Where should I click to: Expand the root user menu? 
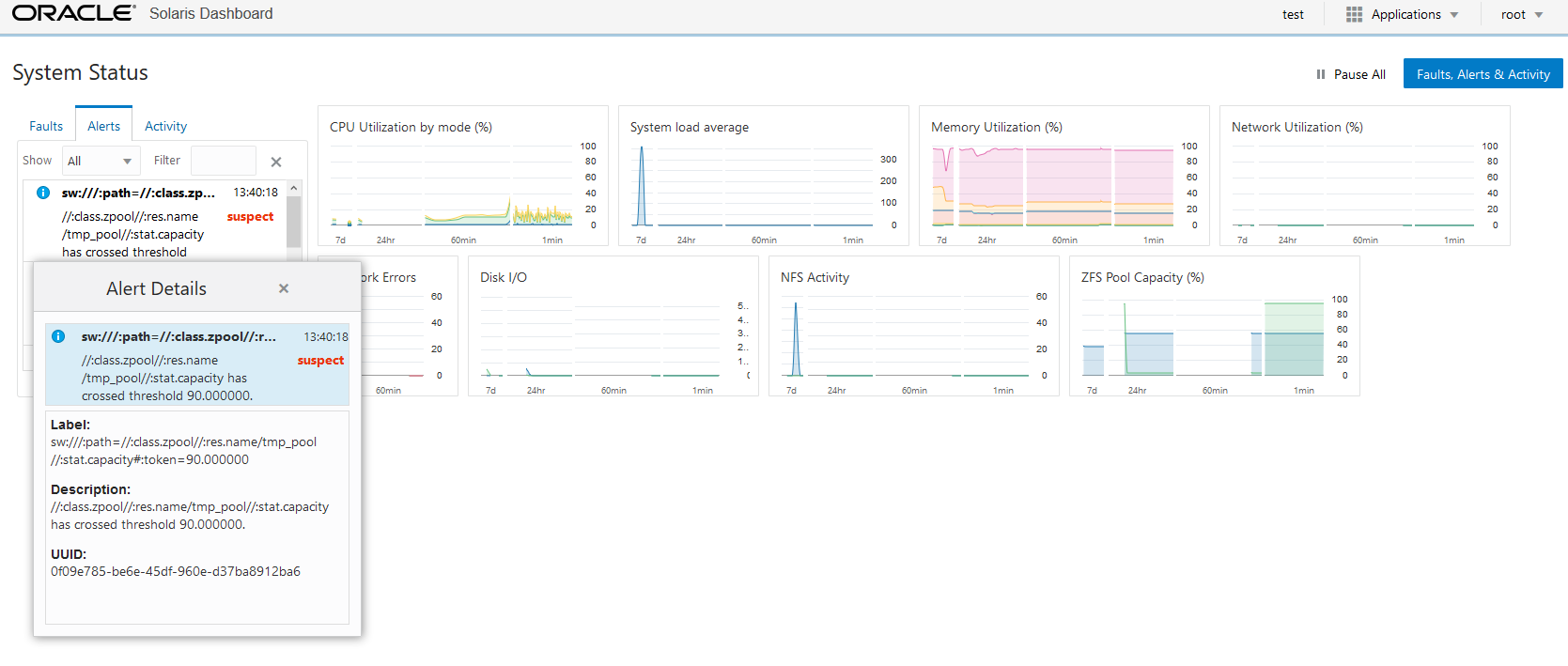click(x=1522, y=14)
